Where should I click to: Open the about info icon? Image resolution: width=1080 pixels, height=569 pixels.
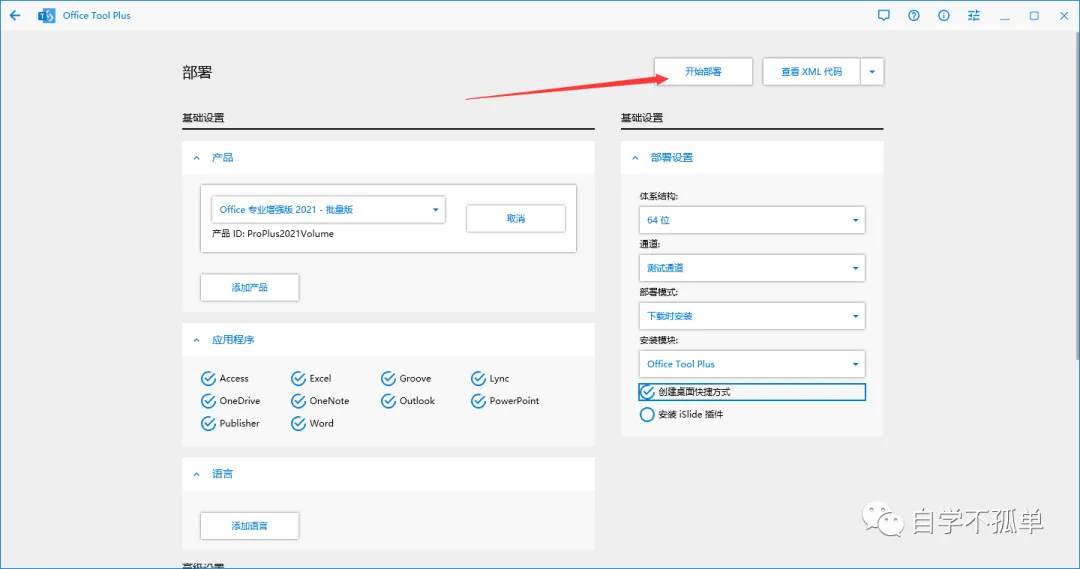point(944,15)
